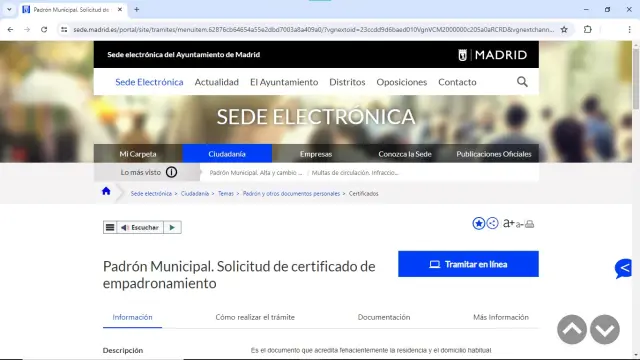The width and height of the screenshot is (640, 360).
Task: Increase text size with a+
Action: pyautogui.click(x=509, y=223)
